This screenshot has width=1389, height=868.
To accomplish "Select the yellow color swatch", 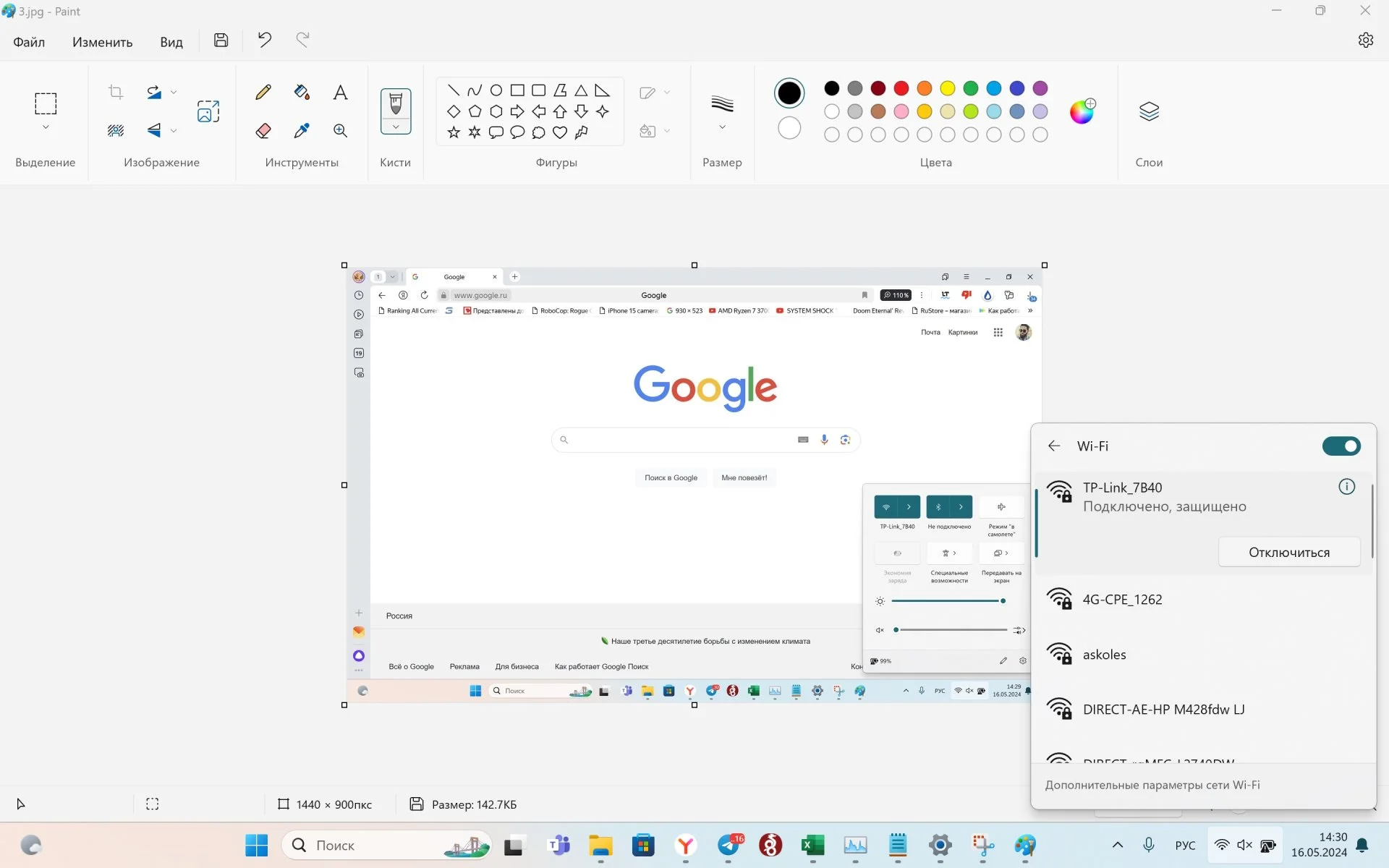I will point(948,88).
